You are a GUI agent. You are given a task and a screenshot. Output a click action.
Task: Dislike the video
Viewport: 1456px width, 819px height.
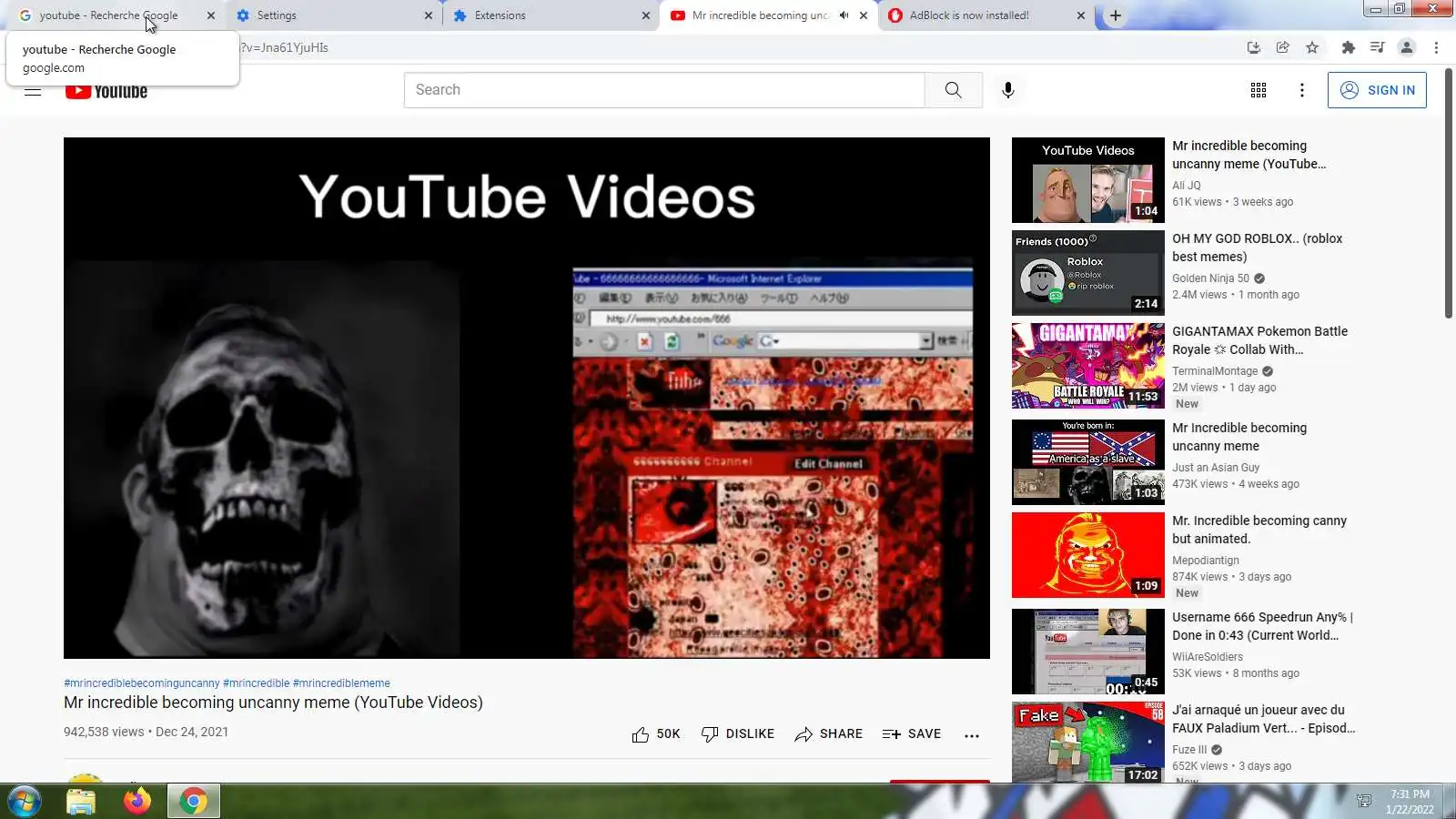738,734
